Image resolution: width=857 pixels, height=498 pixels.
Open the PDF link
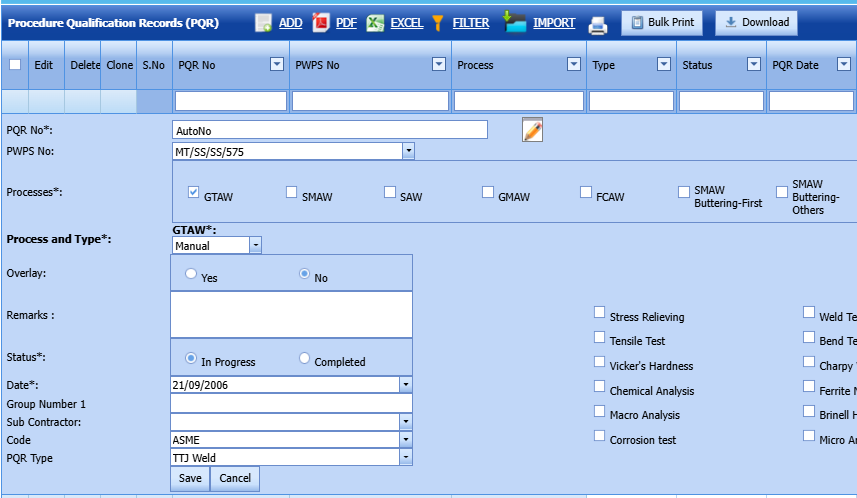pos(346,23)
